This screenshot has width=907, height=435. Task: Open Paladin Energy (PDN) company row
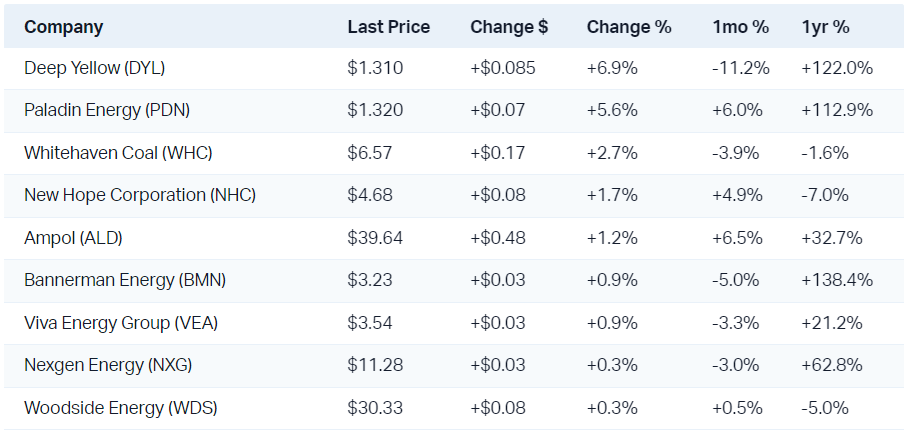[x=107, y=111]
